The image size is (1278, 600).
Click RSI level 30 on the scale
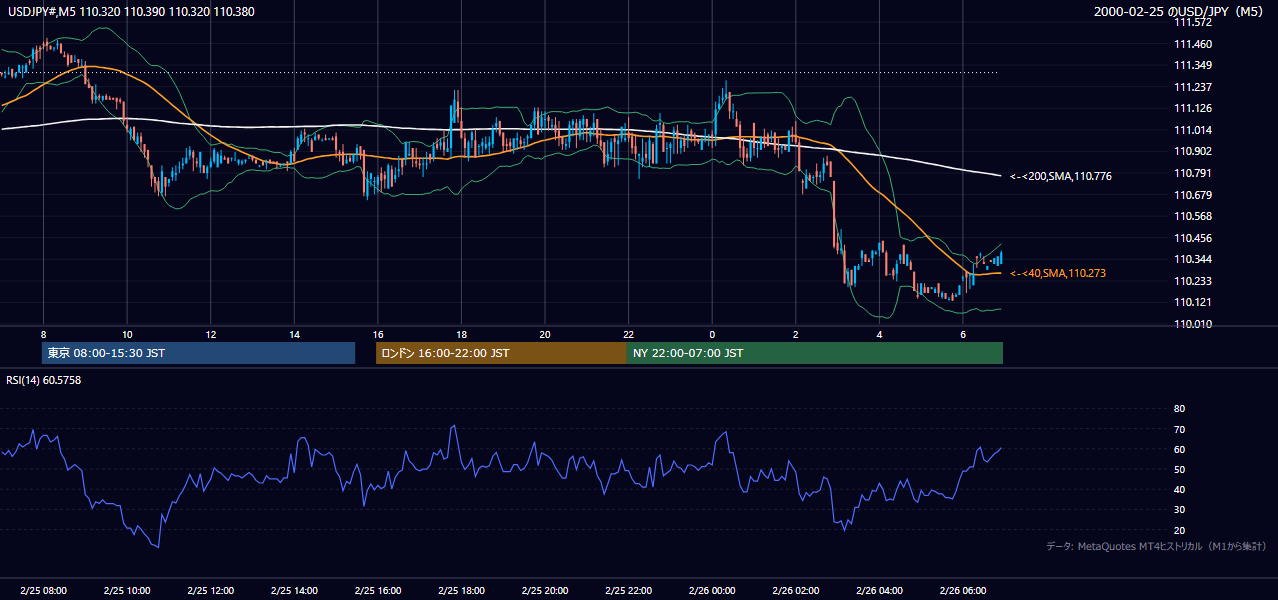[x=1179, y=510]
